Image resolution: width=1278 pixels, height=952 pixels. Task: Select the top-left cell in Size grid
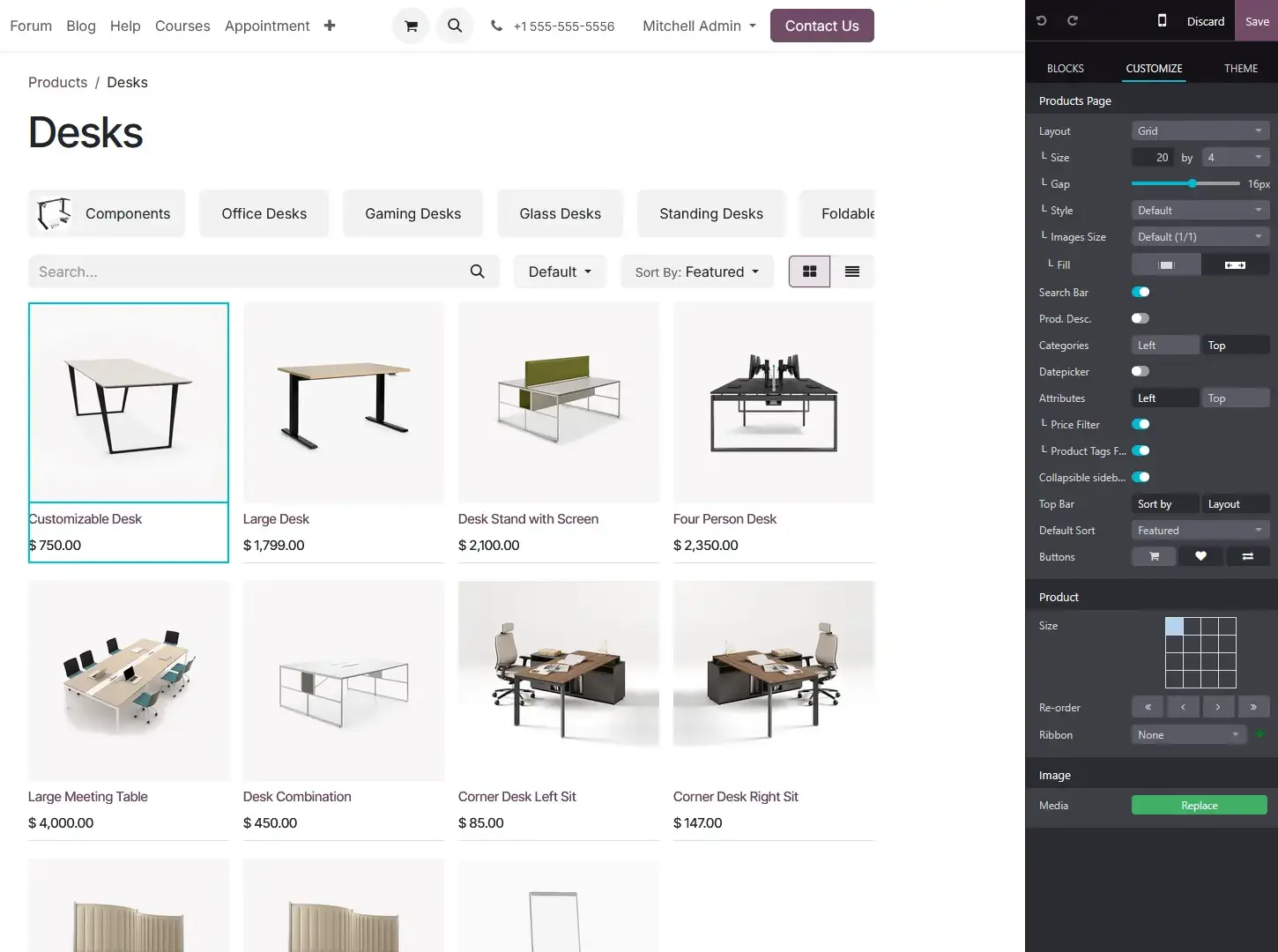tap(1174, 626)
